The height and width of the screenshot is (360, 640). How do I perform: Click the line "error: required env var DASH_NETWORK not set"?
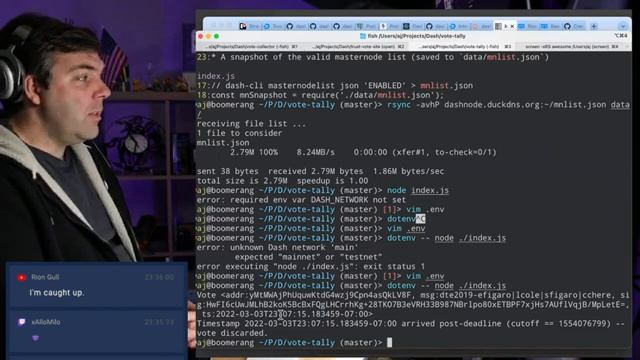301,200
